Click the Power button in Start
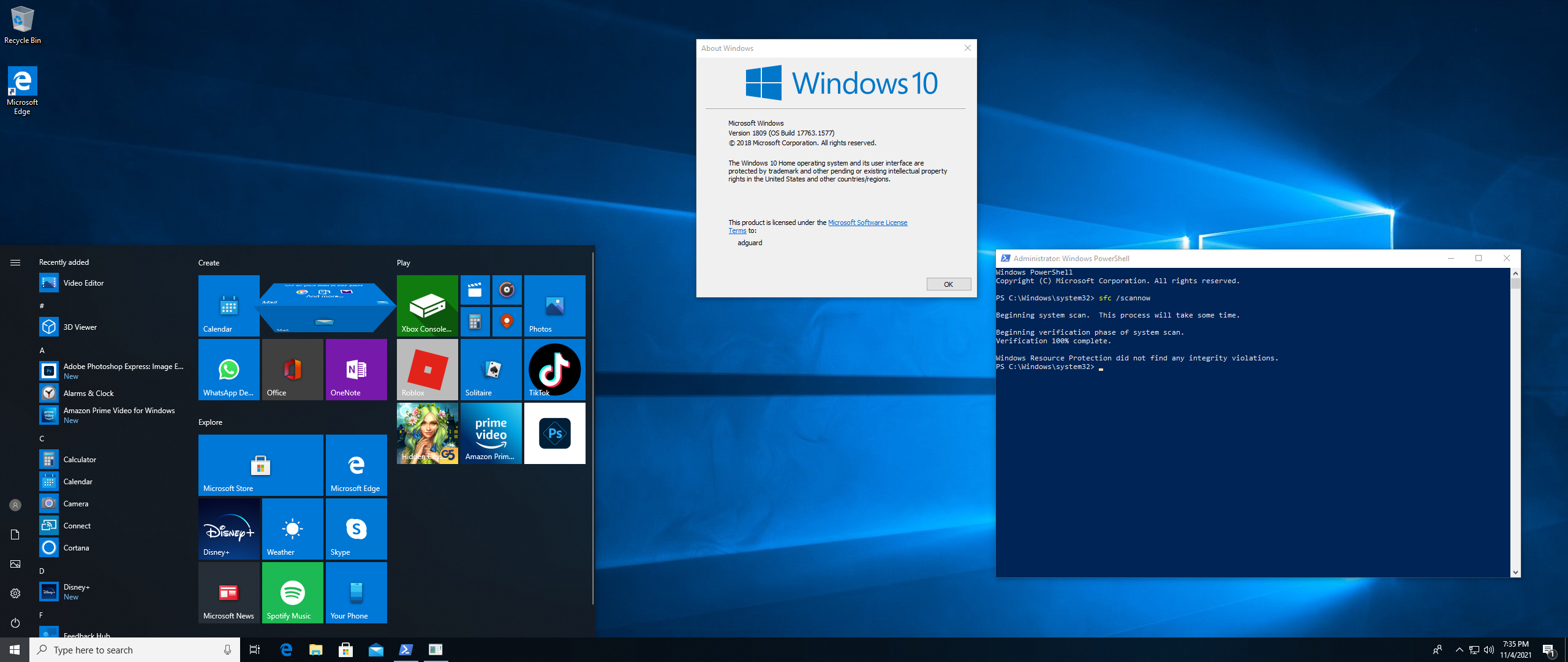Image resolution: width=1568 pixels, height=662 pixels. pos(15,623)
